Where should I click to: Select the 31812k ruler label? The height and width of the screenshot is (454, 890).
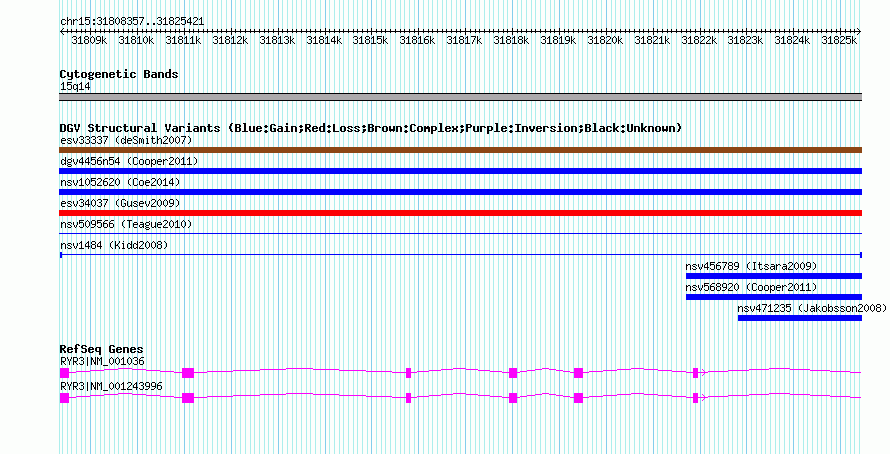click(230, 40)
